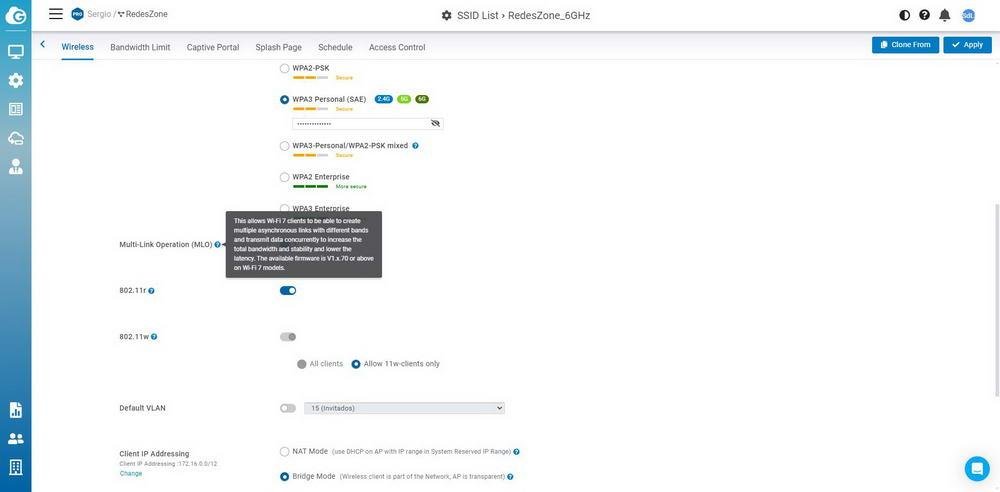Reveal password with the eye icon
Image resolution: width=1000 pixels, height=492 pixels.
436,123
